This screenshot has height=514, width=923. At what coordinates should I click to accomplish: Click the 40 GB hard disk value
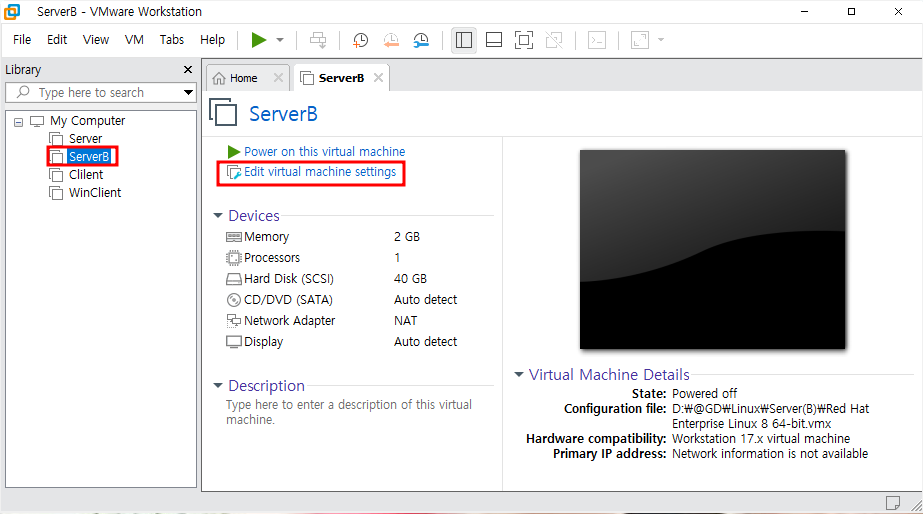(x=410, y=279)
